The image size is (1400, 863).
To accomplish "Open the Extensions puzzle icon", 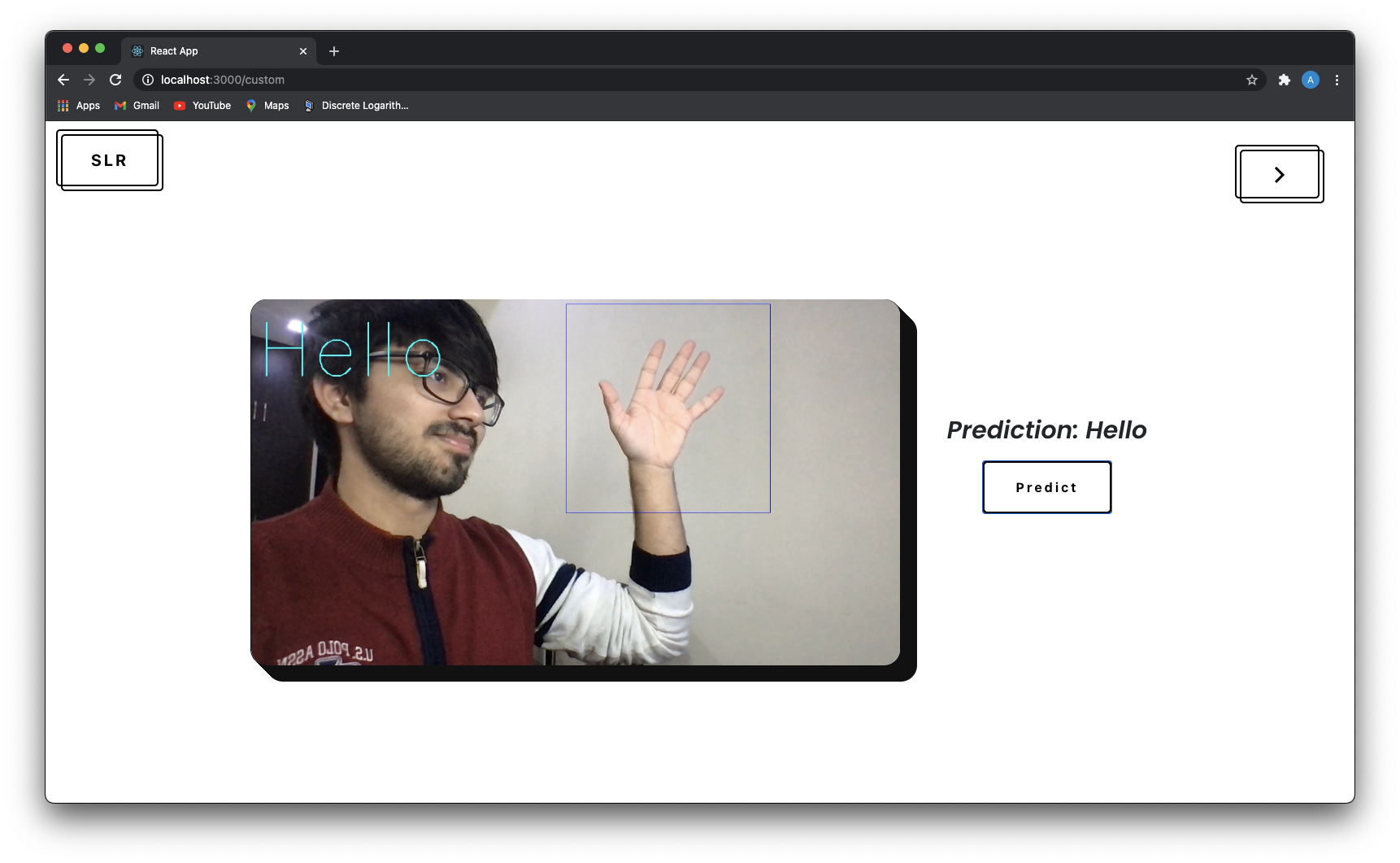I will 1285,80.
